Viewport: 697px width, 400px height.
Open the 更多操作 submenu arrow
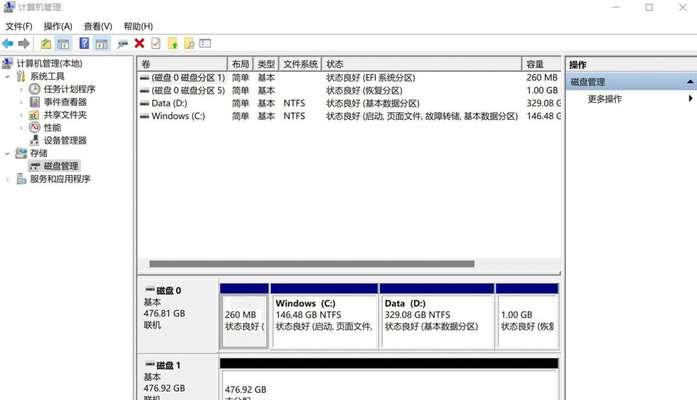click(690, 98)
